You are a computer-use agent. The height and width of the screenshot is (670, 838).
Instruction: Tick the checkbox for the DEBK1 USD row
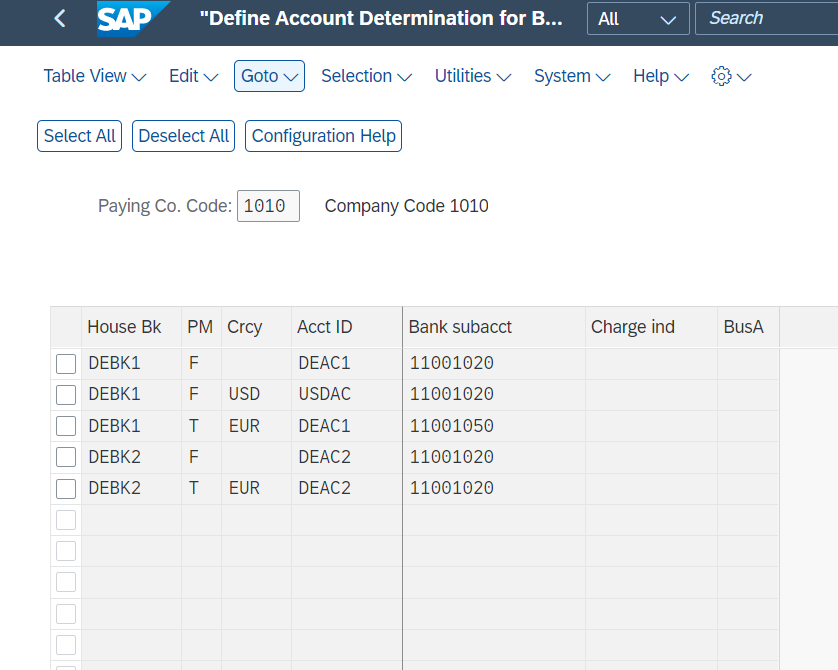66,395
